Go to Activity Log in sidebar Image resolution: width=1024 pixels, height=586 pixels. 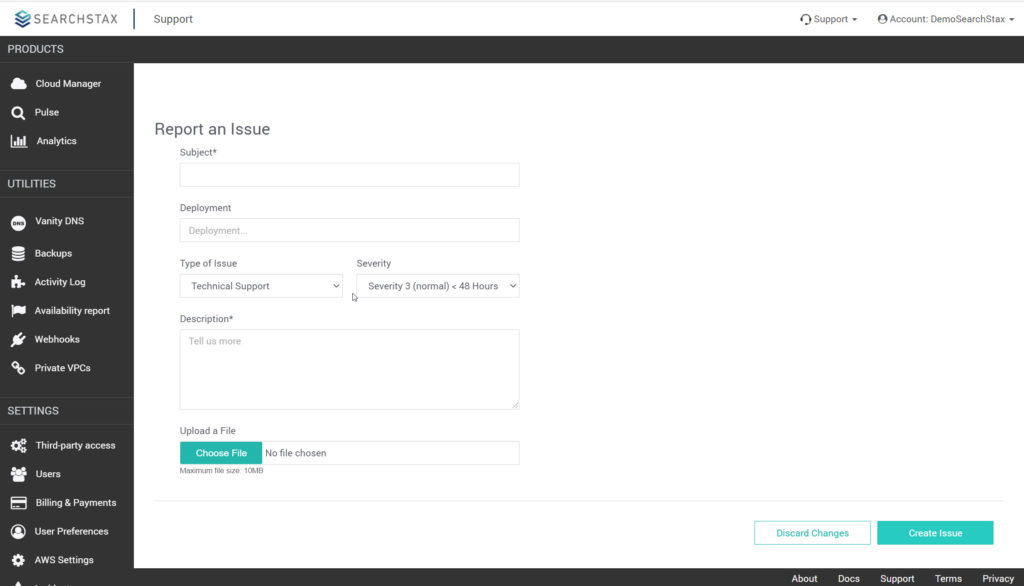tap(60, 282)
